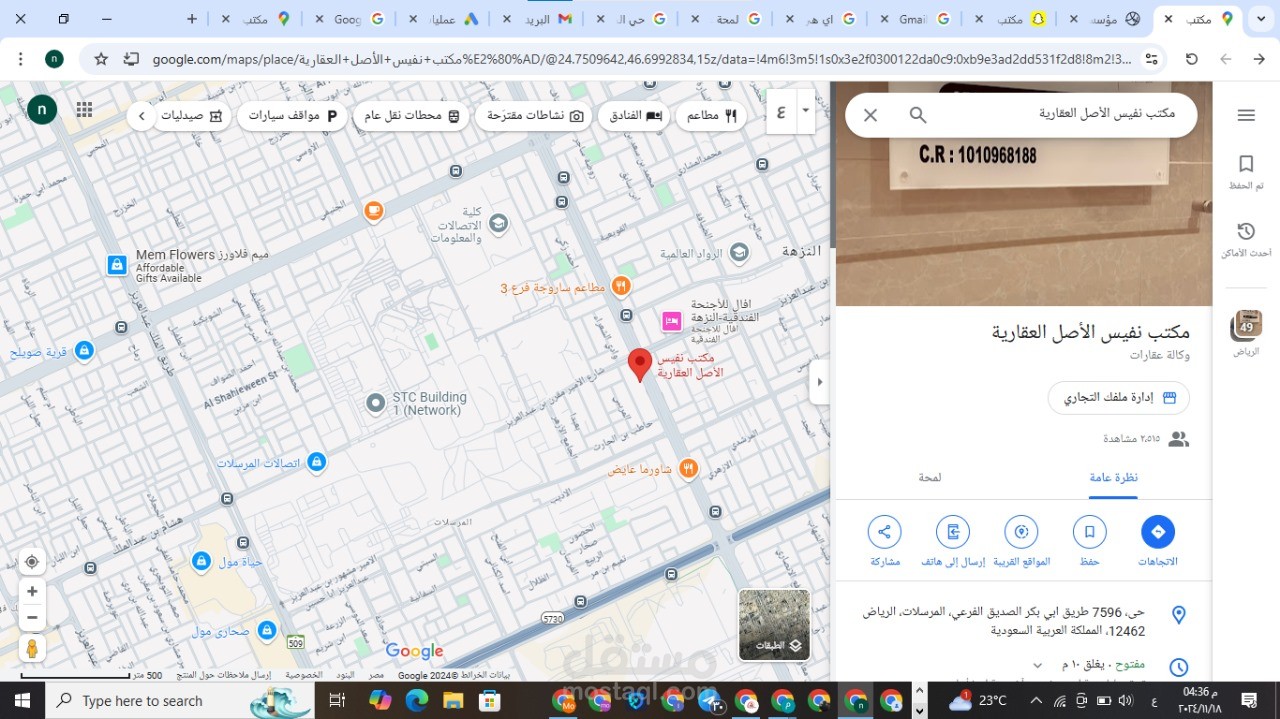Filter map by Parking (مواقف سيارات) chip

(x=294, y=116)
